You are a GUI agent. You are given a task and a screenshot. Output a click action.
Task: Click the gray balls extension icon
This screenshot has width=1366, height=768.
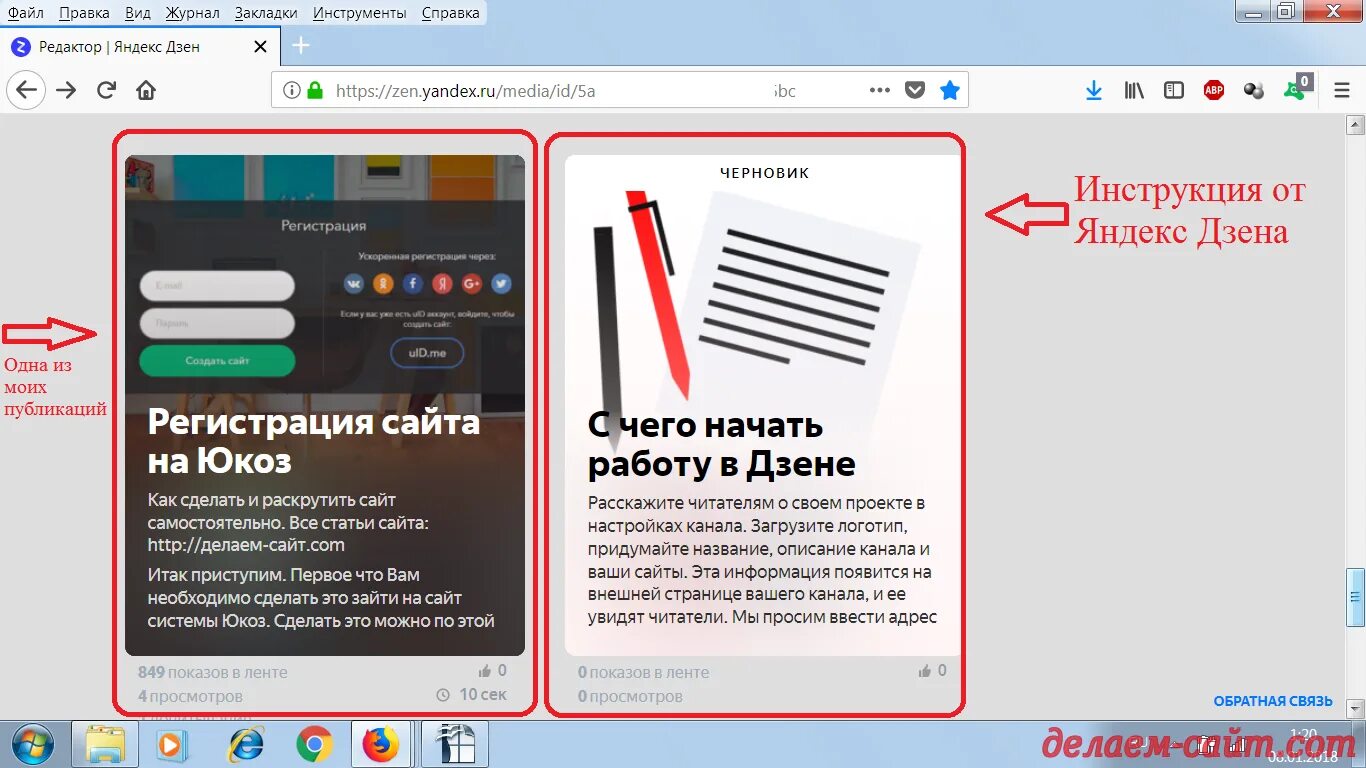(x=1254, y=90)
